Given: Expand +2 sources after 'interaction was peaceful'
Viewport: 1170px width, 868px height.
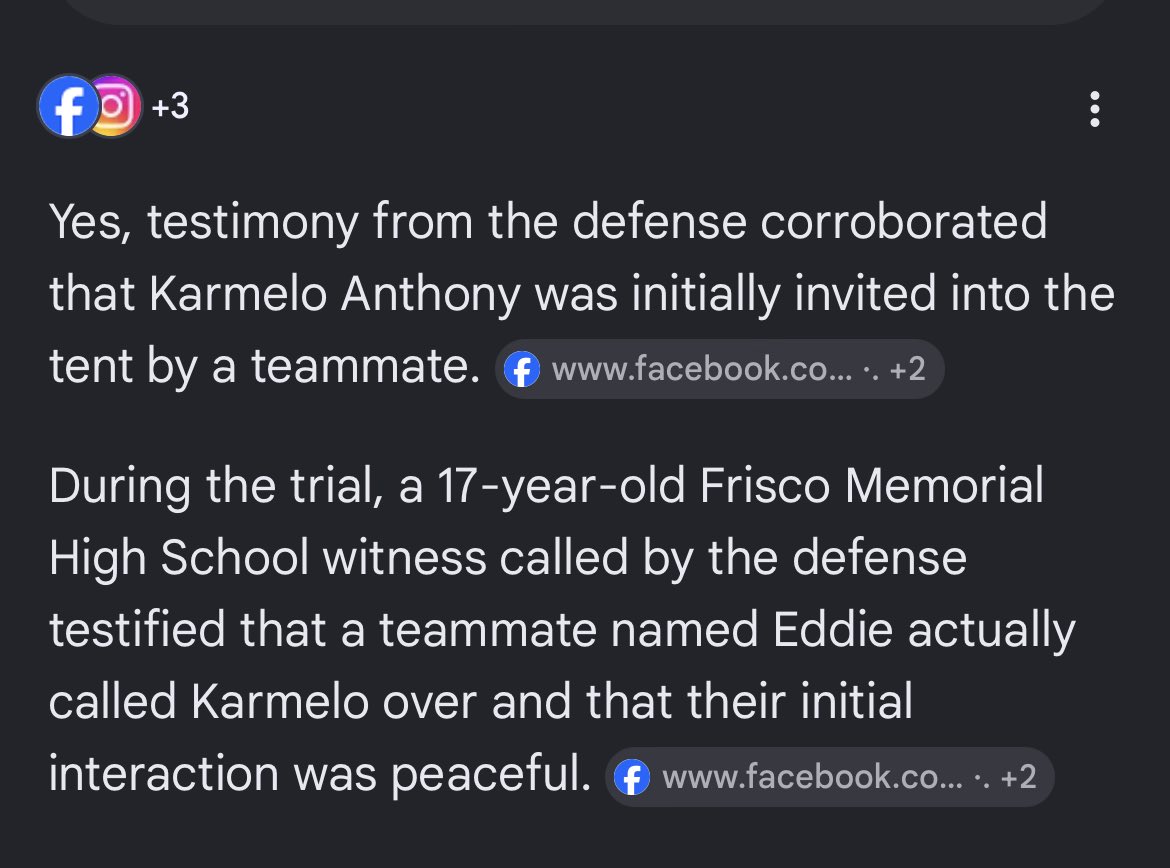Looking at the screenshot, I should [x=1018, y=777].
